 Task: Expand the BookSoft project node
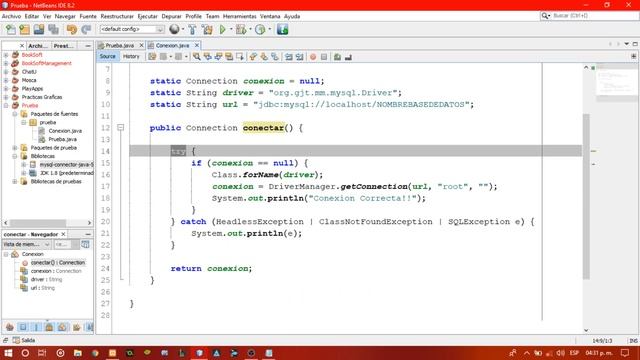coord(6,55)
